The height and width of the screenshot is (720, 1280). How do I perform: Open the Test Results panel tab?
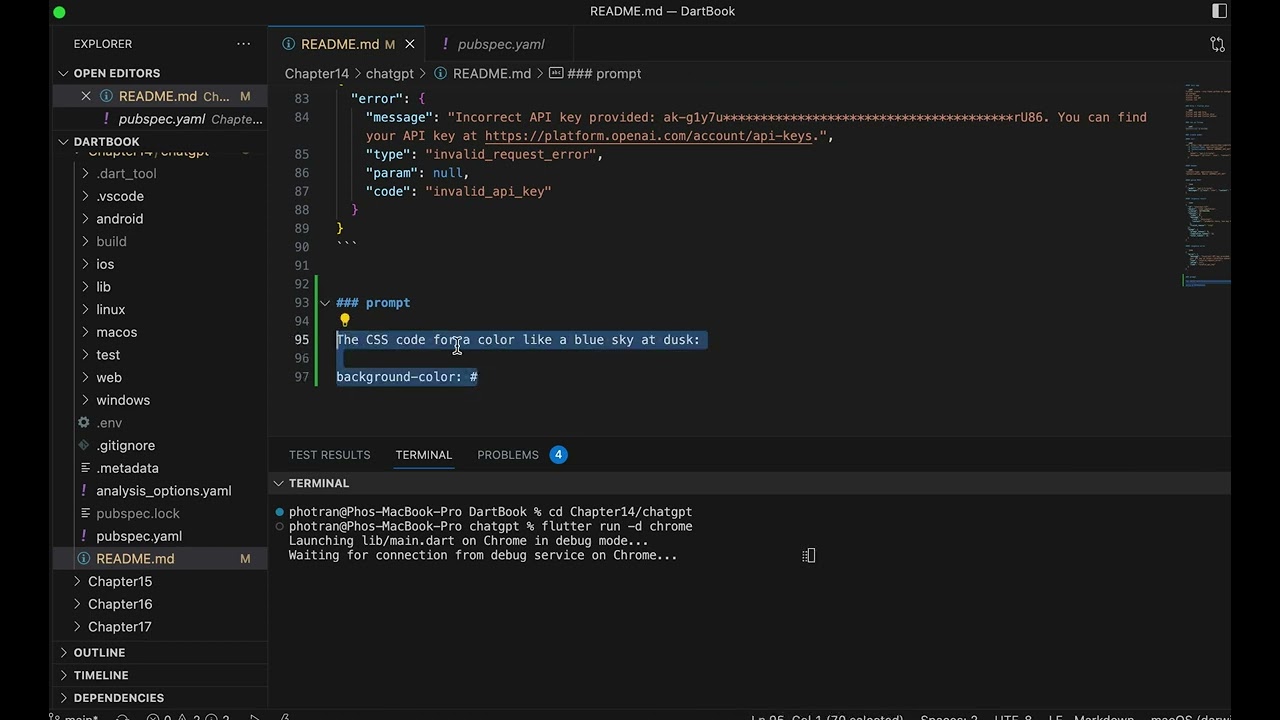click(330, 455)
